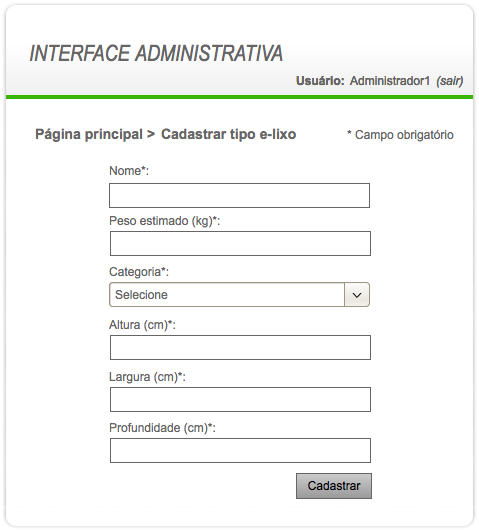479x530 pixels.
Task: Click the Nome* field label
Action: (x=129, y=171)
